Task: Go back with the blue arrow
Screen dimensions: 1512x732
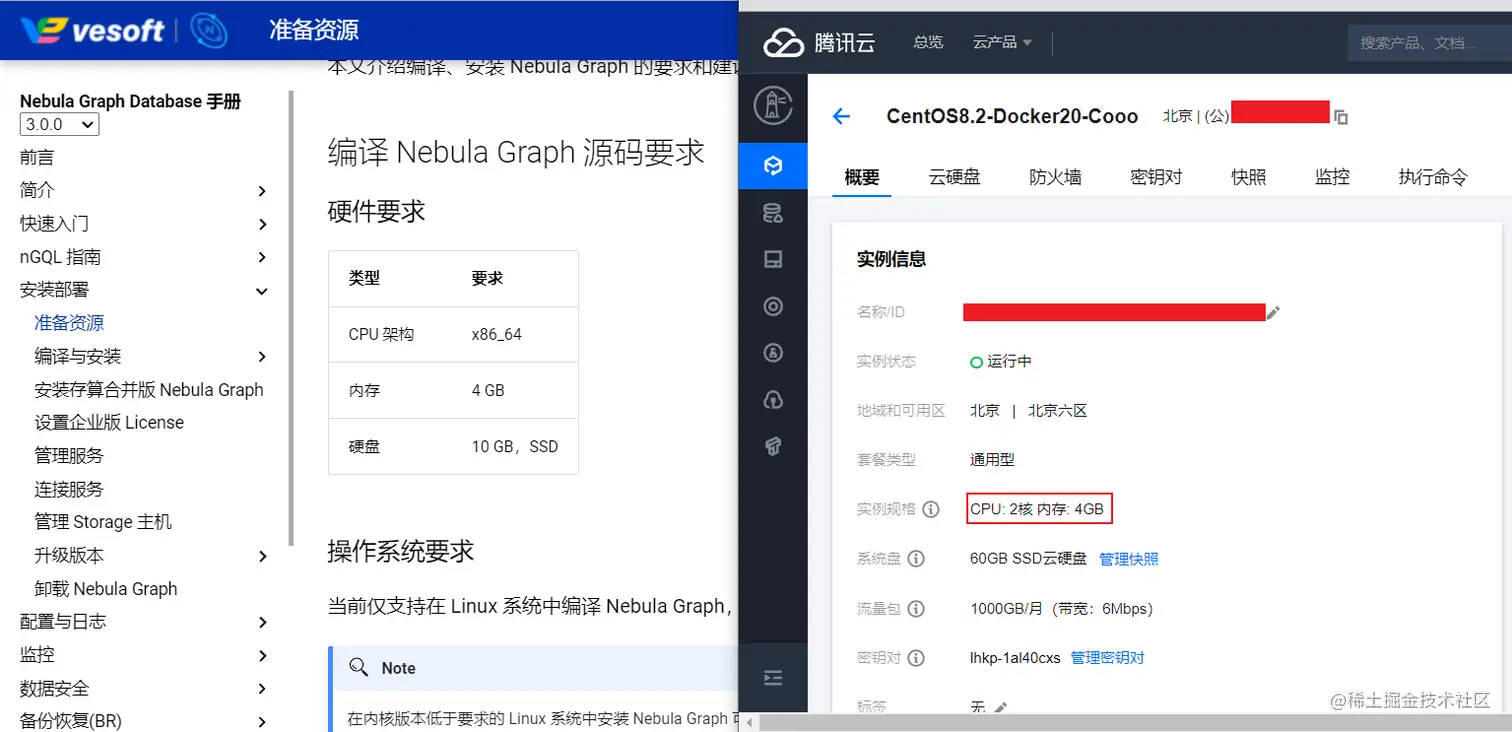Action: [x=841, y=116]
